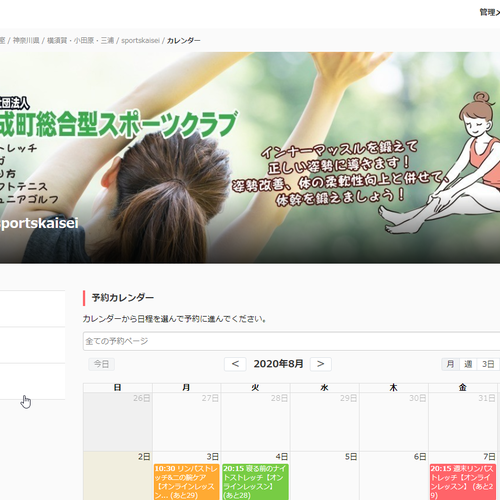Click the sports club banner image

[250, 158]
